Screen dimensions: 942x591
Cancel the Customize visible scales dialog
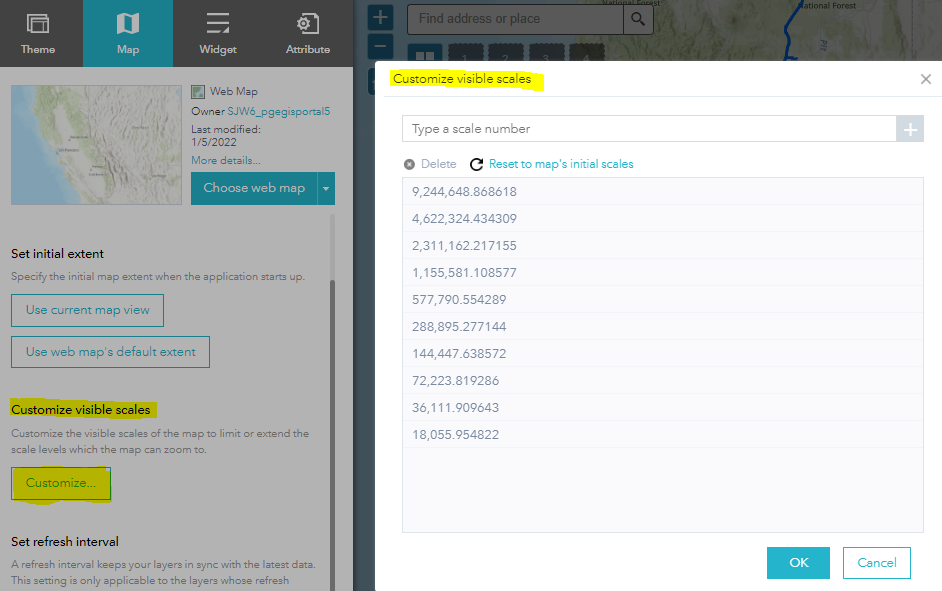[876, 562]
